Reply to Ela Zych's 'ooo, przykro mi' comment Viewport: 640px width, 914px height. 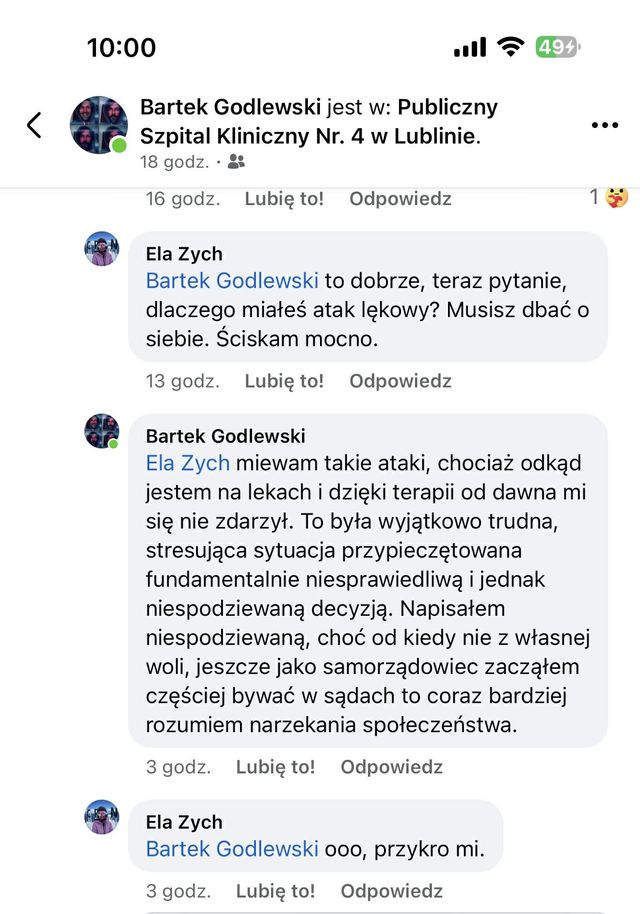(391, 891)
